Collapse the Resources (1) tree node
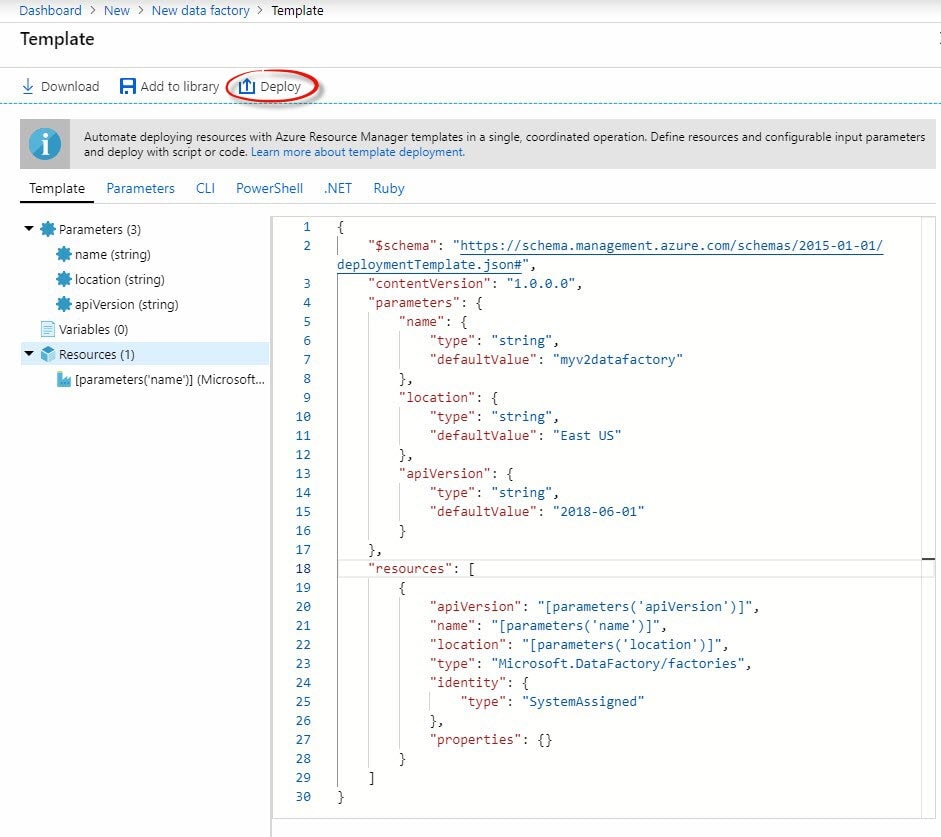 [x=29, y=353]
